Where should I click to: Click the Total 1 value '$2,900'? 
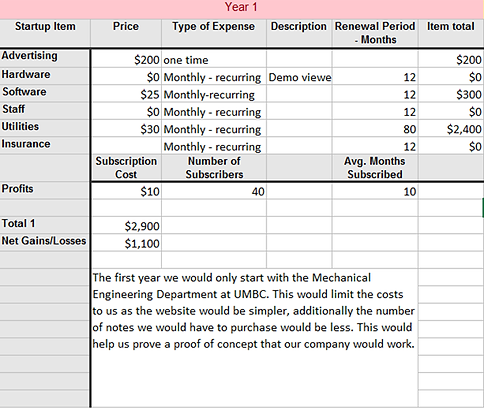126,226
